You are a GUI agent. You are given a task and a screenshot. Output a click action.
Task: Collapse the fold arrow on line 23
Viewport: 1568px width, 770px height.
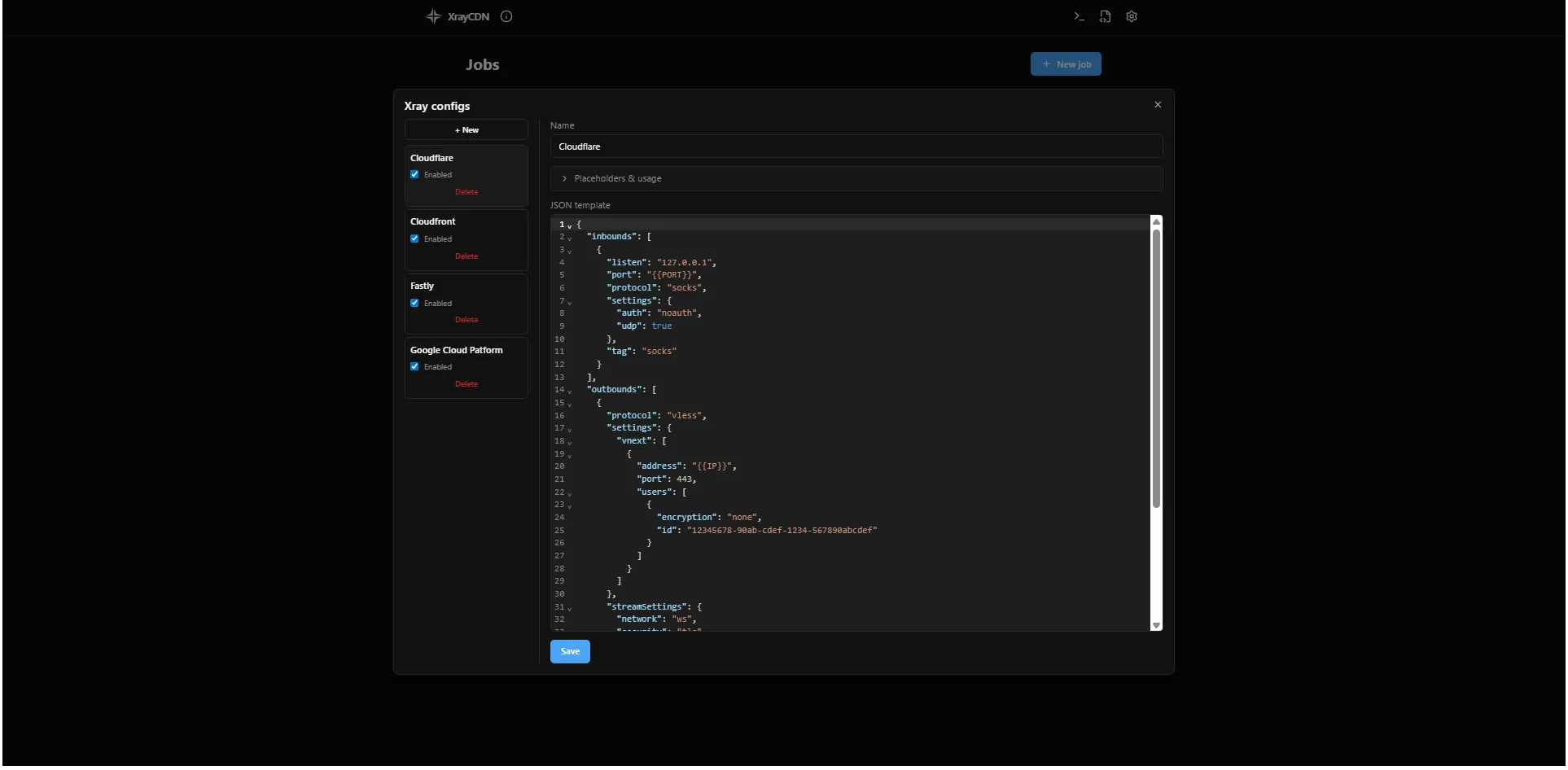pos(569,506)
